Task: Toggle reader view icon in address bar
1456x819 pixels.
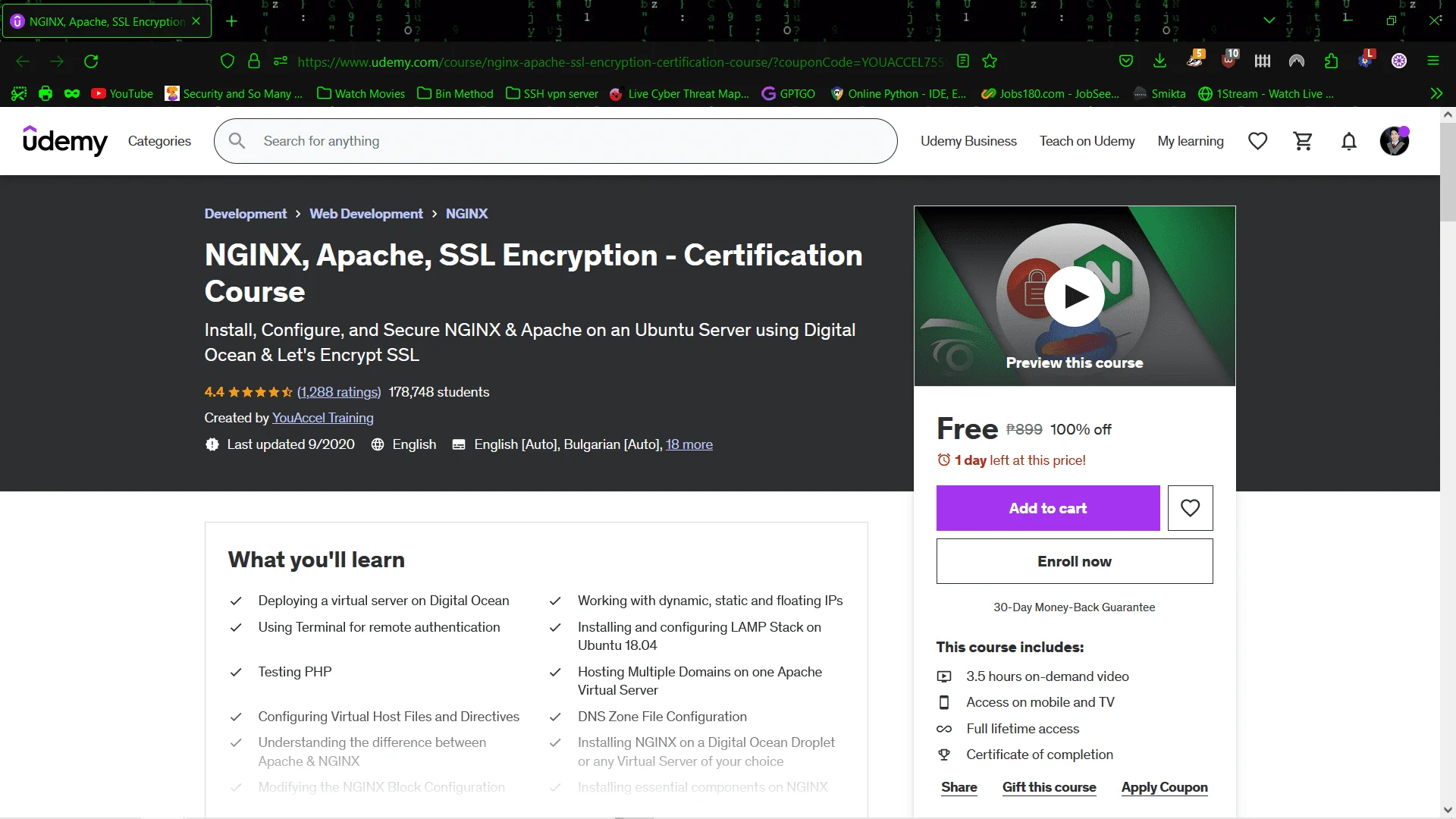Action: click(x=963, y=61)
